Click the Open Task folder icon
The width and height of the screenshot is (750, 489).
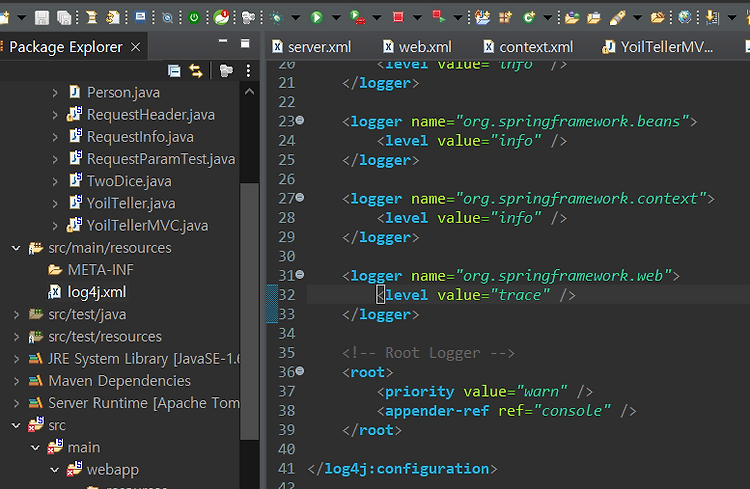click(x=594, y=18)
